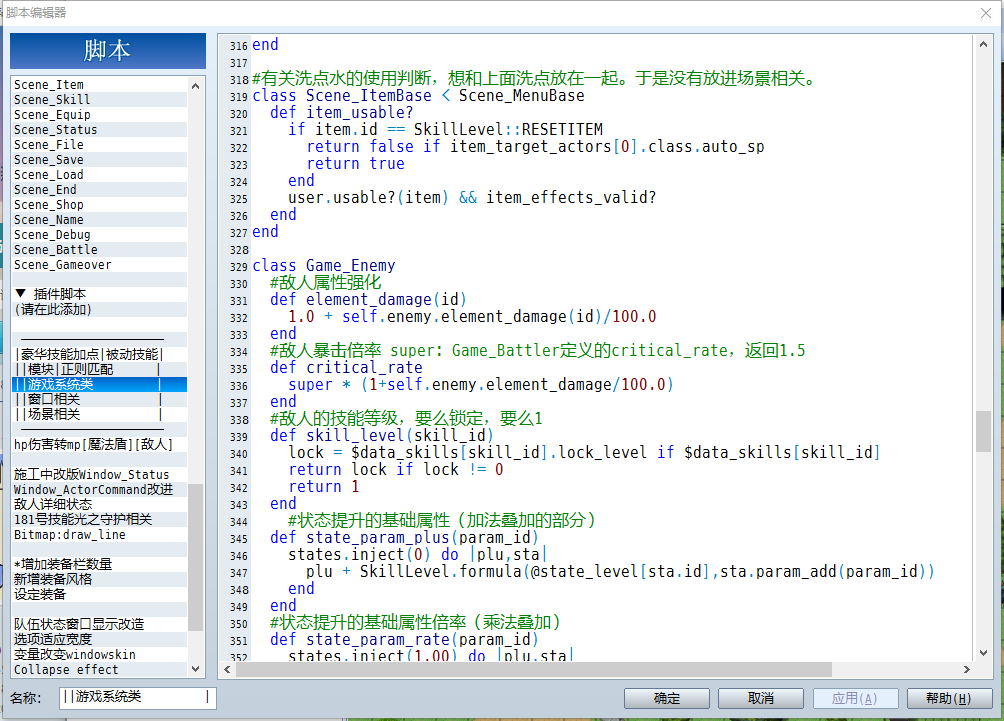Image resolution: width=1004 pixels, height=721 pixels.
Task: Click code line 329 class Game_Enemy
Action: click(x=323, y=266)
